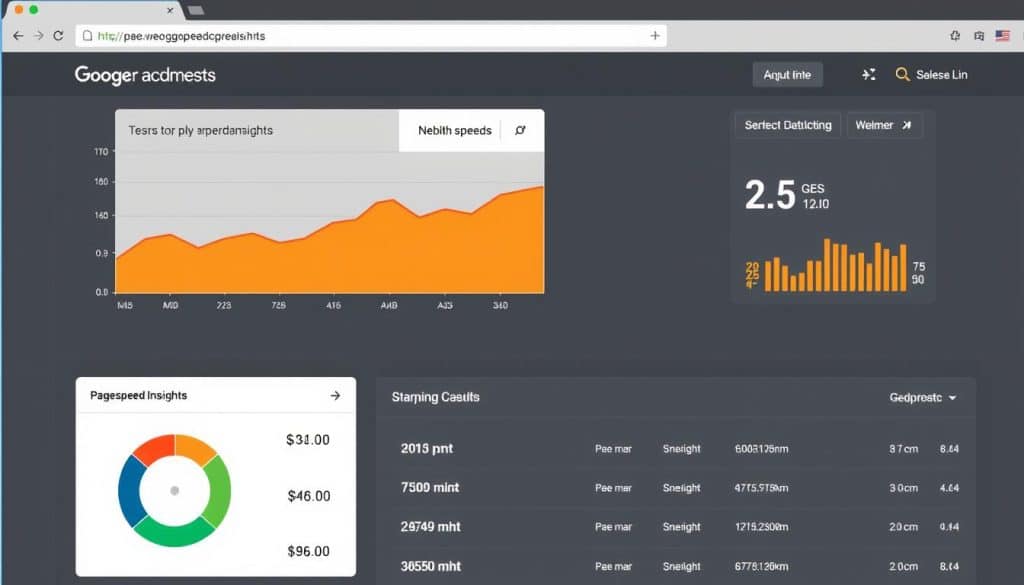Click the US flag icon in toolbar
1024x585 pixels.
[x=1002, y=36]
